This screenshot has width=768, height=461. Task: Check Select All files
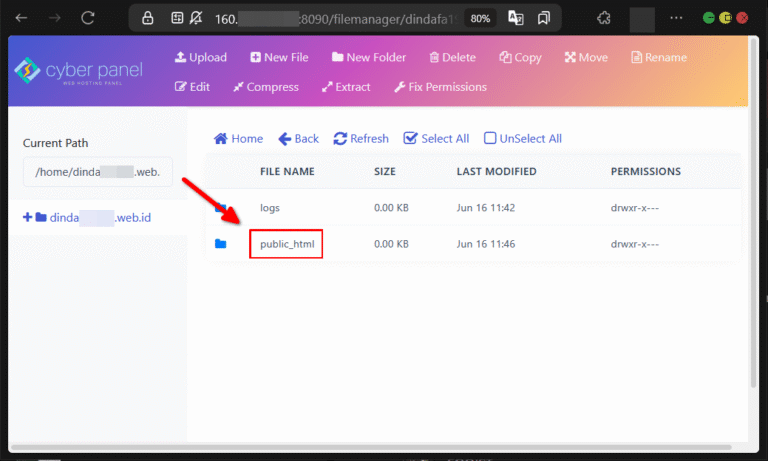coord(436,139)
